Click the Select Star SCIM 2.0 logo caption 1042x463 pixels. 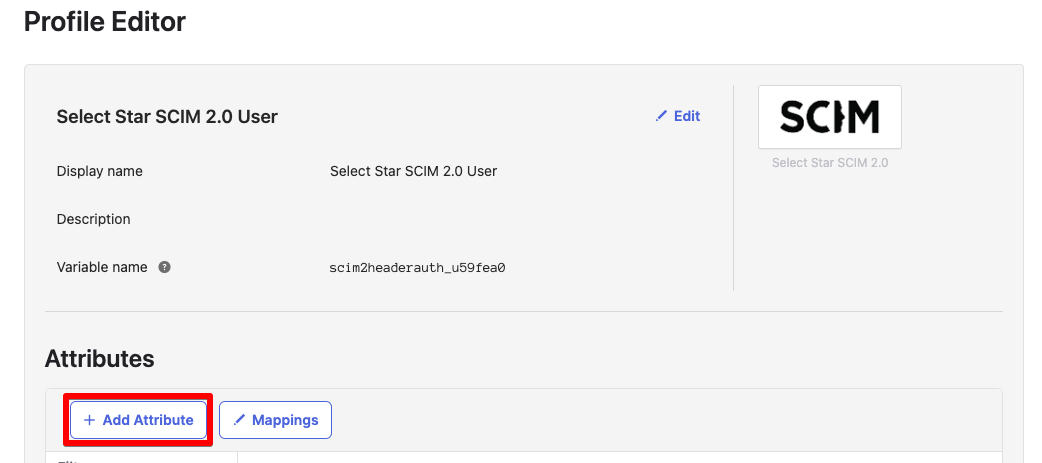(x=829, y=163)
